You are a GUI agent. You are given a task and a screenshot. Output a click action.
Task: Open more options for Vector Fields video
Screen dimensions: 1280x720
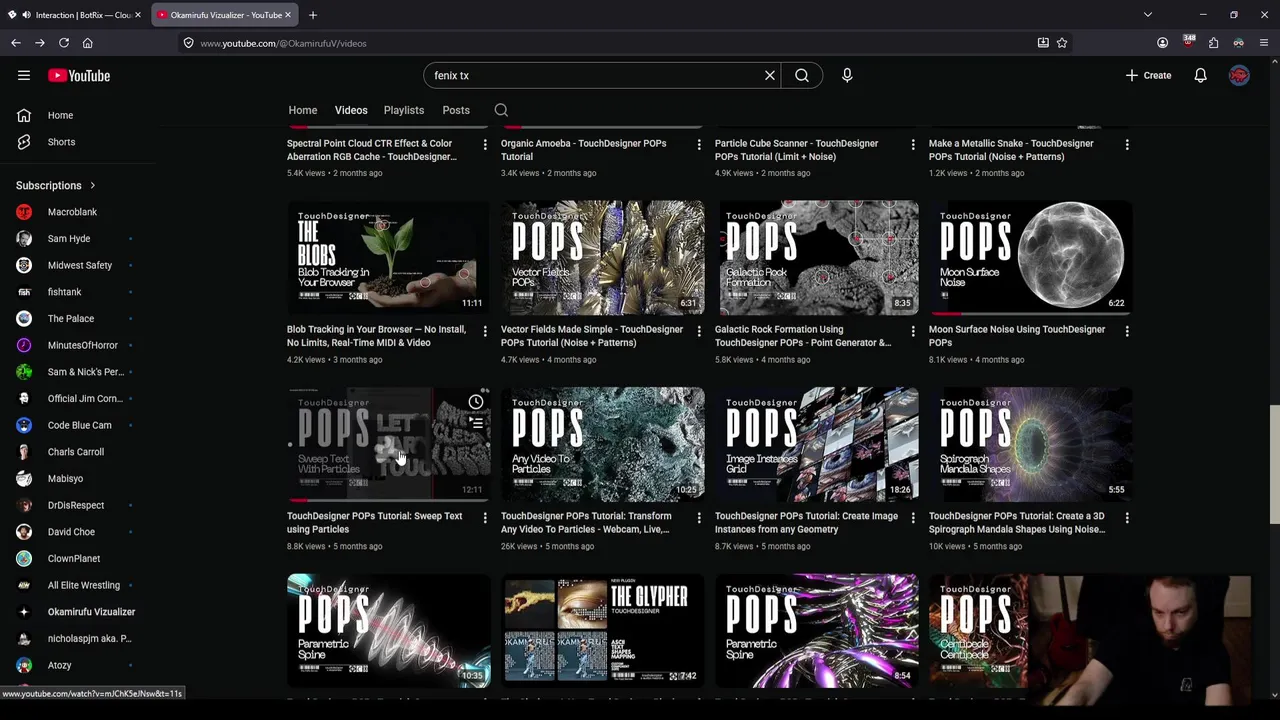[699, 330]
